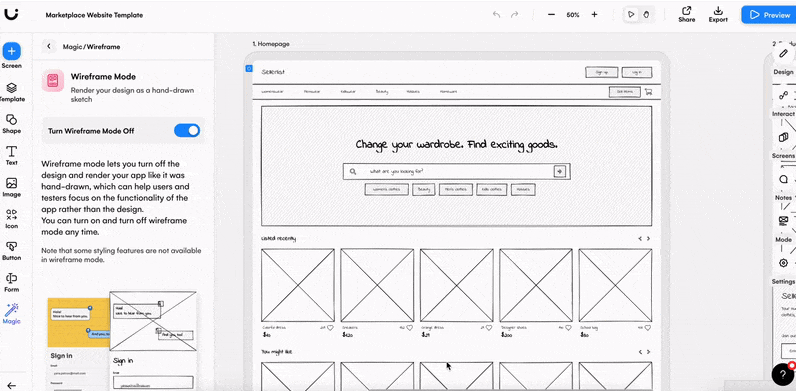Go to next Listed recently items

pyautogui.click(x=648, y=238)
